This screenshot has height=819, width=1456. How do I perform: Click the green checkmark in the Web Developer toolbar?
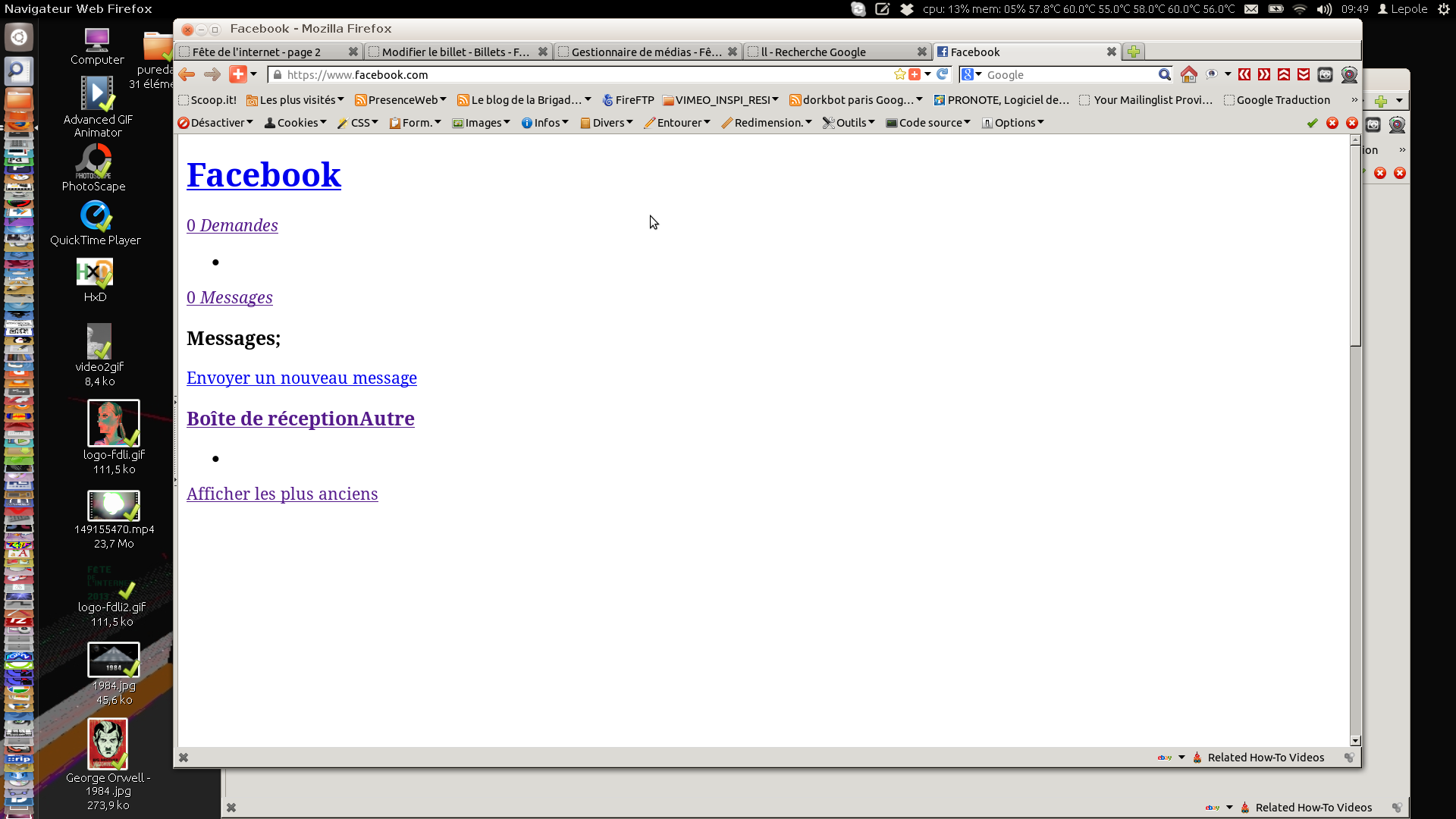1312,123
